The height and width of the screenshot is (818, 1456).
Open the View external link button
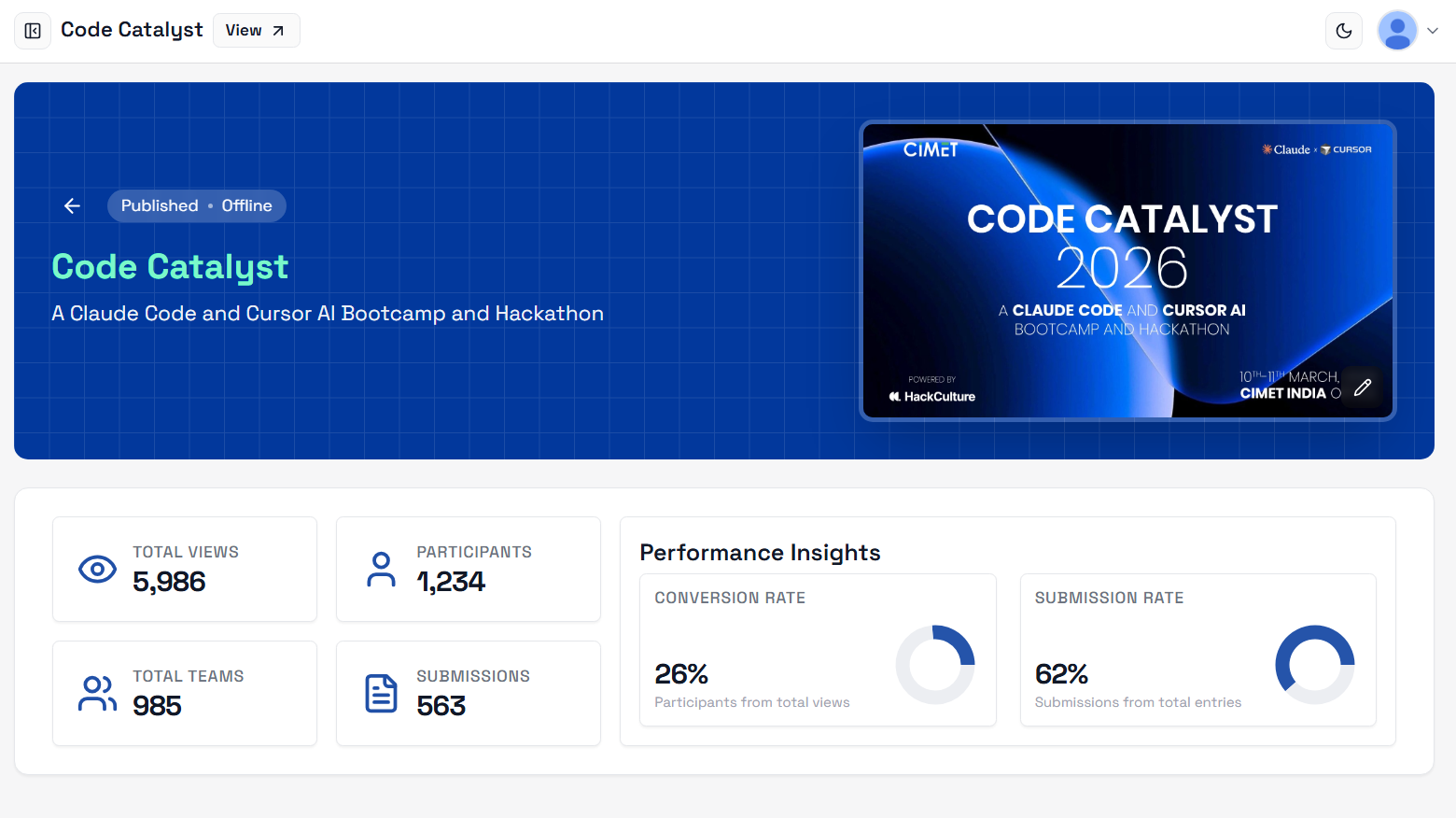[x=256, y=31]
